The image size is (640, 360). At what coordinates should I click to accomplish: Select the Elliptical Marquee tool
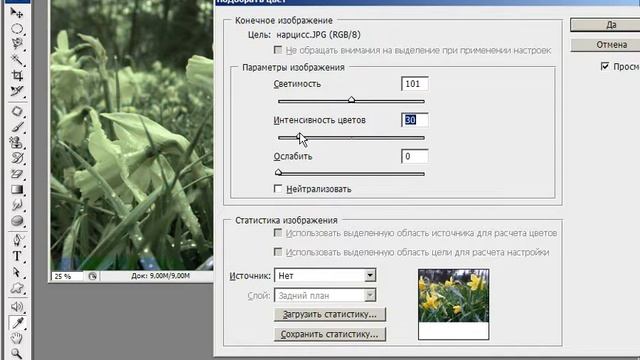click(17, 29)
